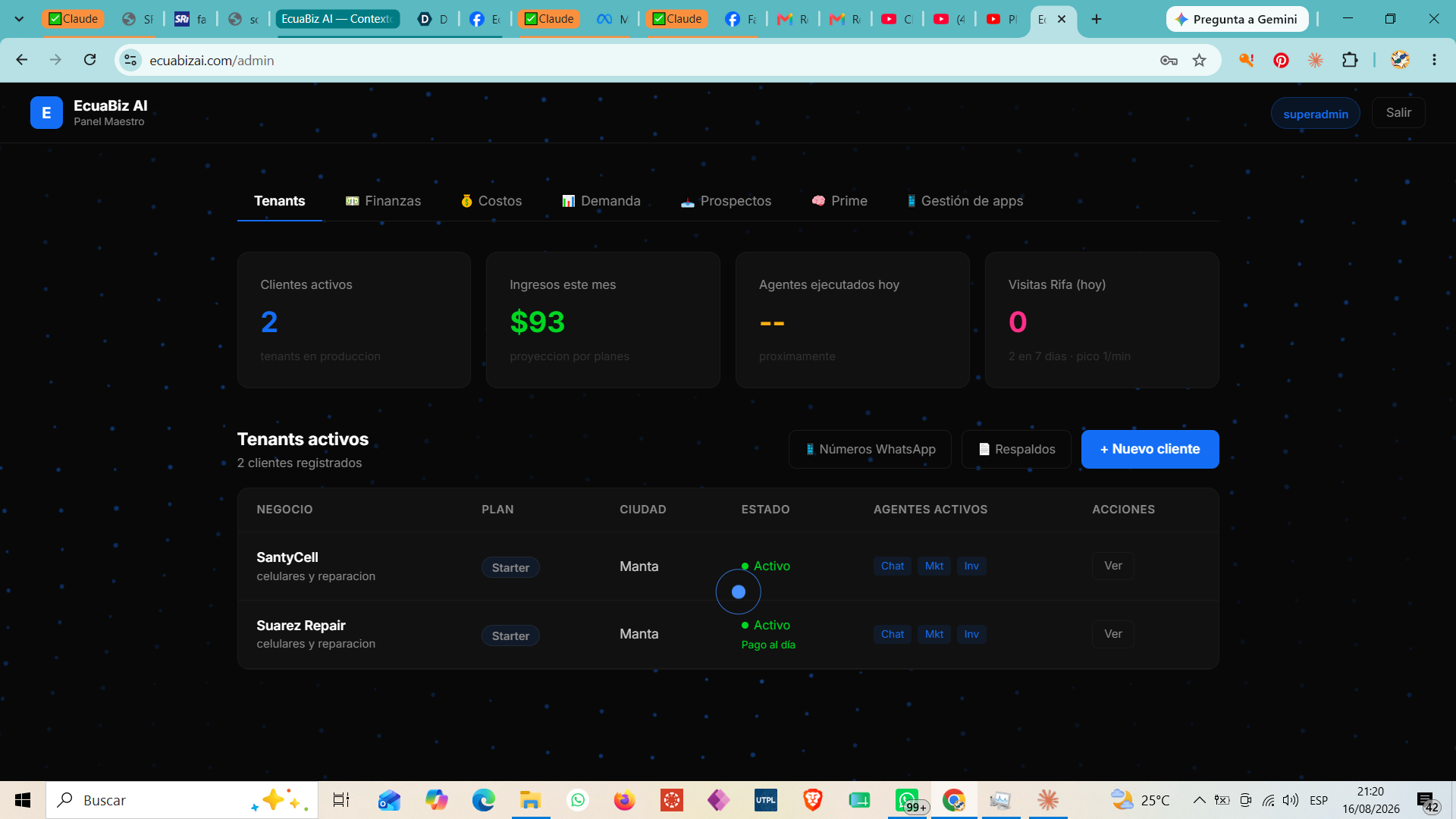
Task: Open the Chrome profile avatar
Action: [1400, 60]
